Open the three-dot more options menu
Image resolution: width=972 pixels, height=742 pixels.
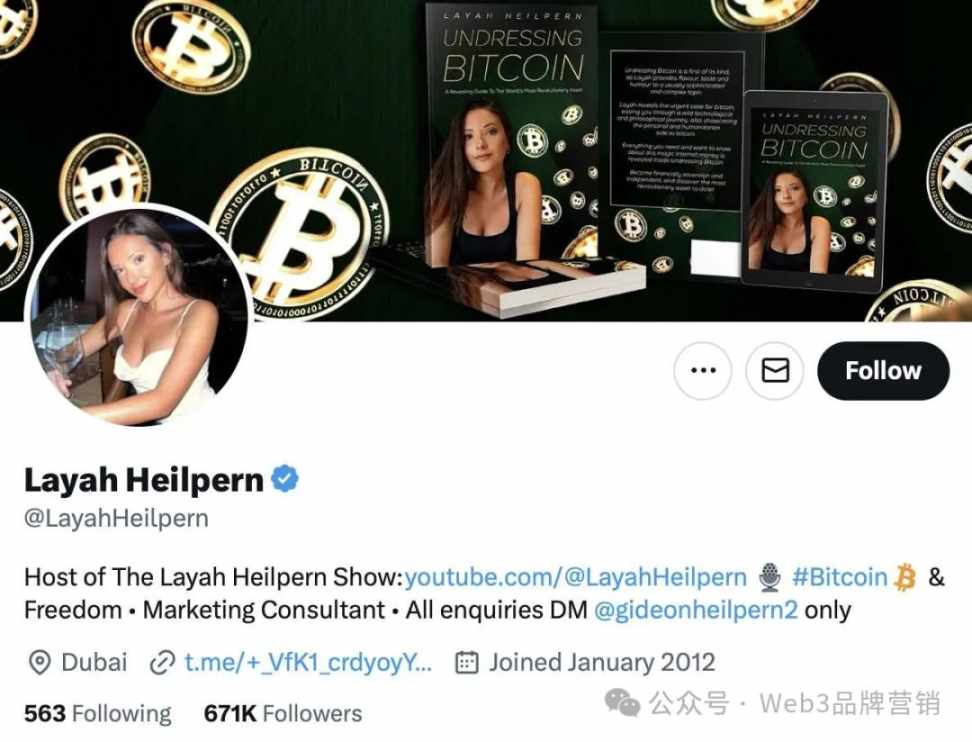pos(702,371)
